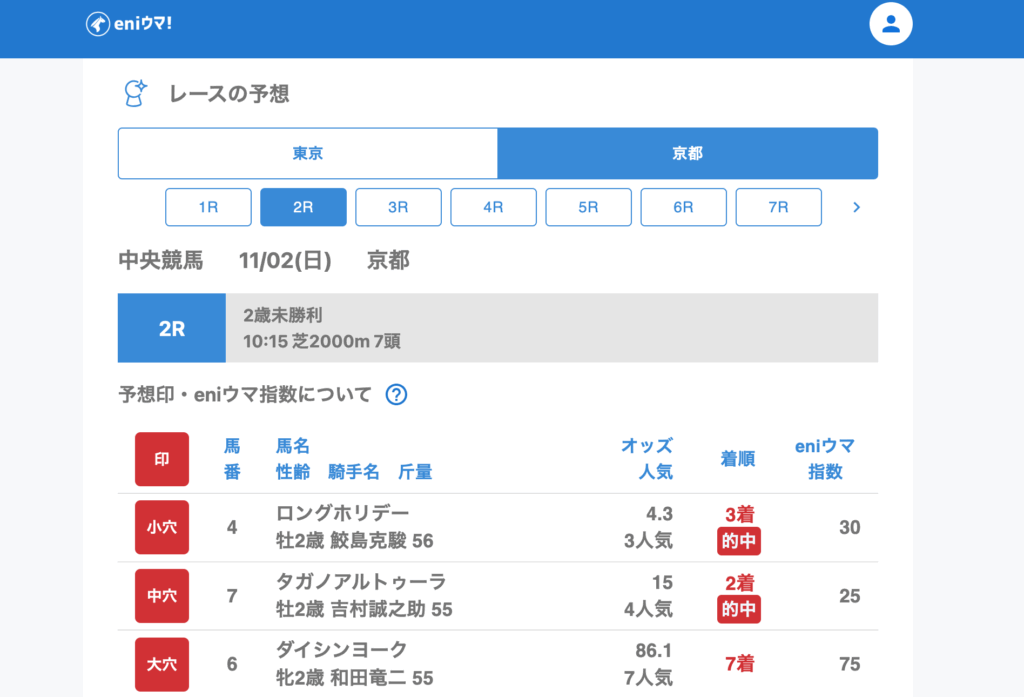Select the 京都 racecourse tab
Viewport: 1024px width, 697px height.
(x=687, y=153)
